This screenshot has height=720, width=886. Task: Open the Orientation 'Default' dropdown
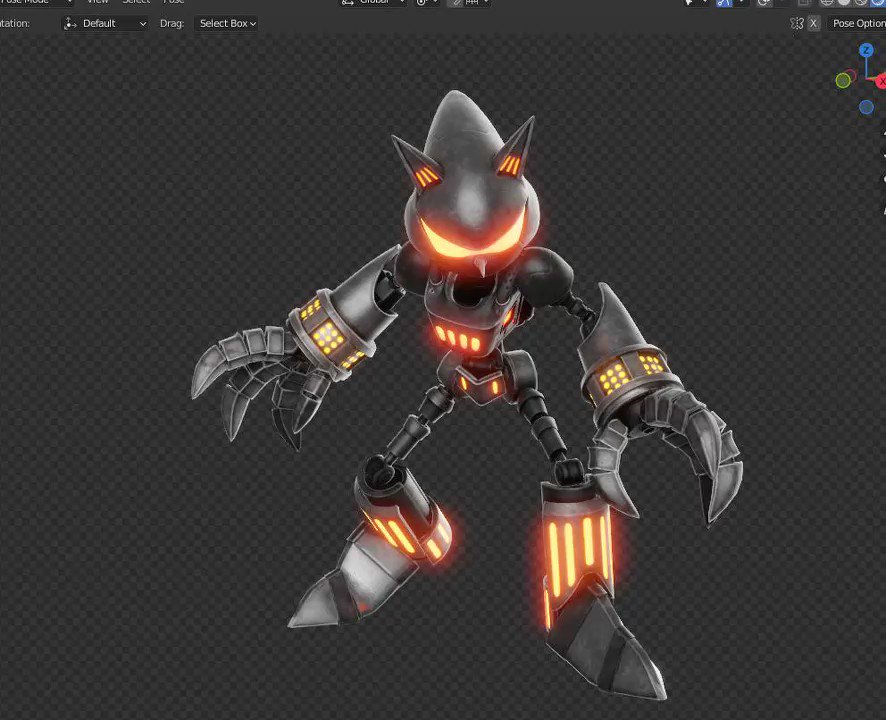click(105, 23)
